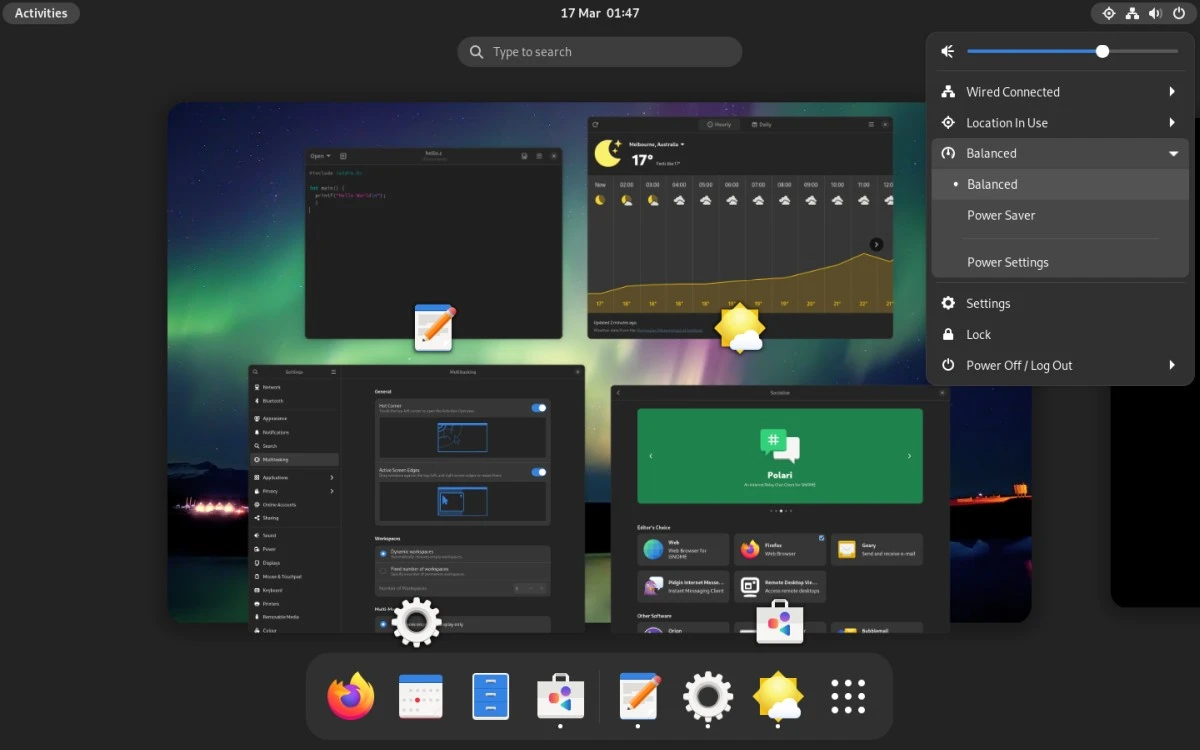Show the app grid with the nine-dot icon
This screenshot has width=1200, height=750.
pos(847,696)
